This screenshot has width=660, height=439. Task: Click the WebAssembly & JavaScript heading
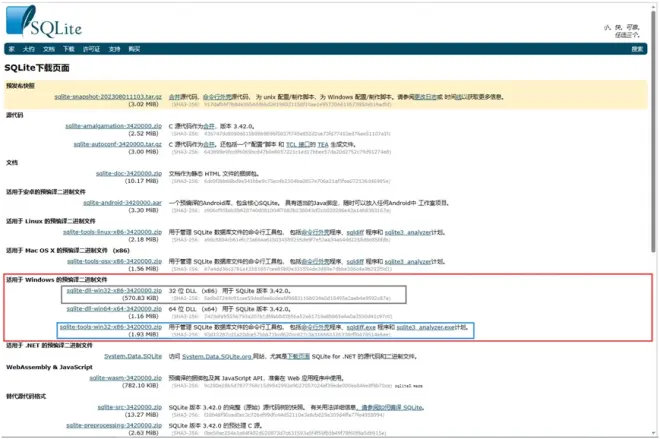49,367
